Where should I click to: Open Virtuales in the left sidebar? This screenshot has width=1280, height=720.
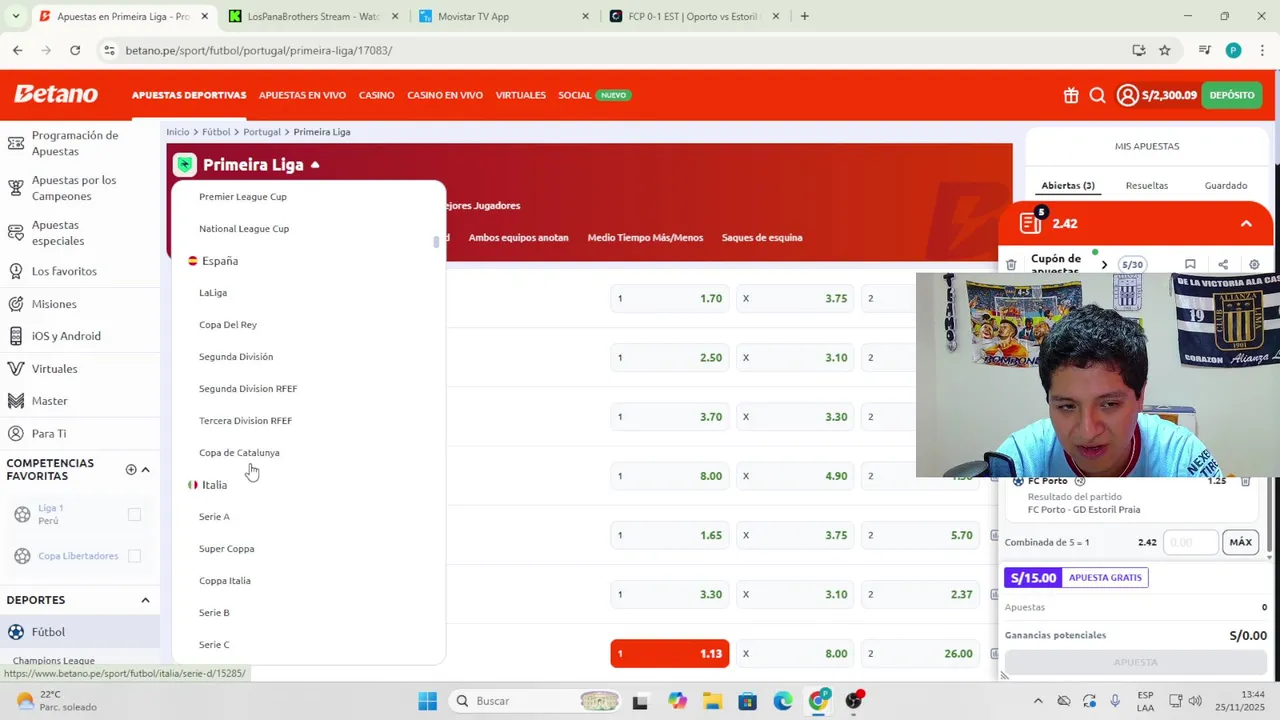click(x=54, y=369)
